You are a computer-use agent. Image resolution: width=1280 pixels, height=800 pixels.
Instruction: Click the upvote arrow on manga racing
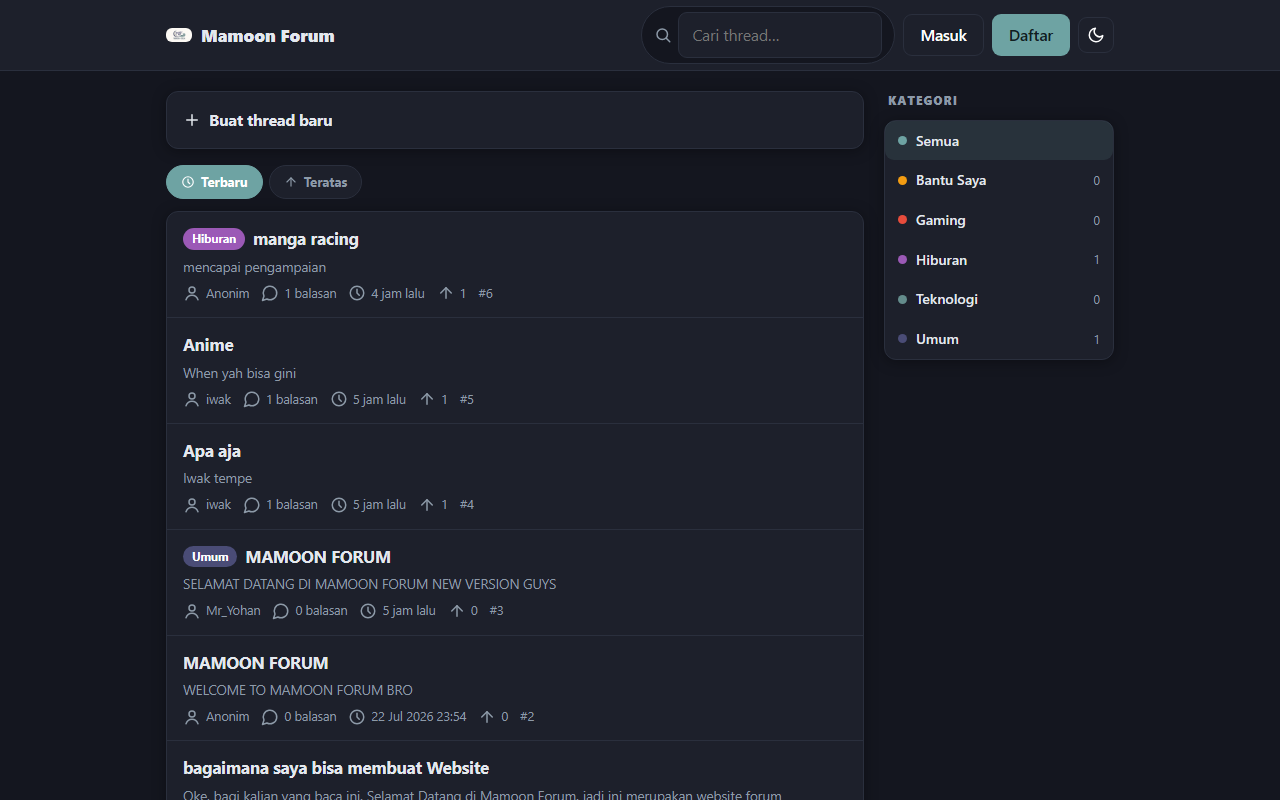[x=446, y=293]
